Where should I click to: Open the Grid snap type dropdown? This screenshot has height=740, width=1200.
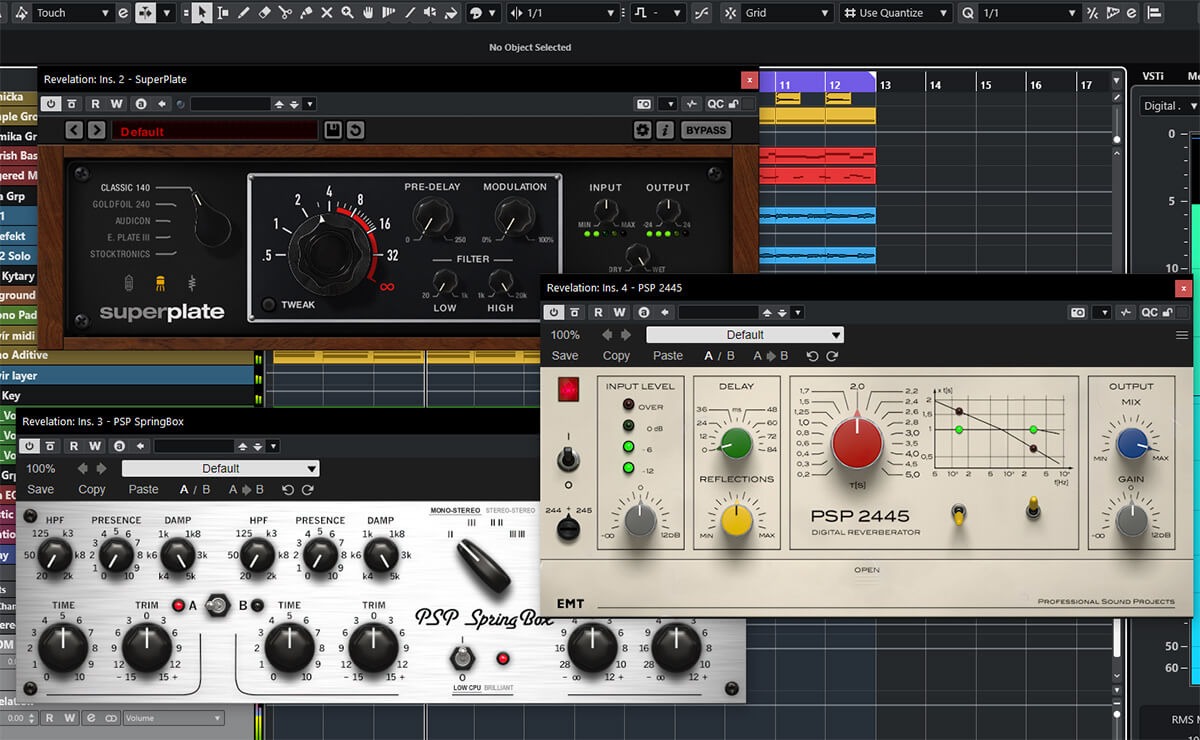coord(788,13)
